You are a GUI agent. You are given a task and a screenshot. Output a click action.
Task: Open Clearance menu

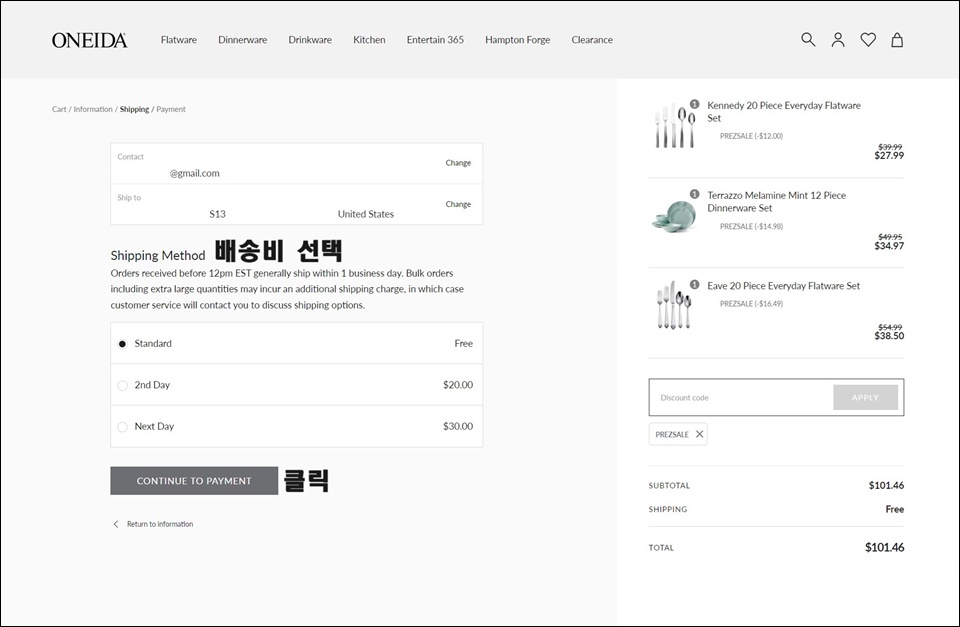click(x=592, y=40)
